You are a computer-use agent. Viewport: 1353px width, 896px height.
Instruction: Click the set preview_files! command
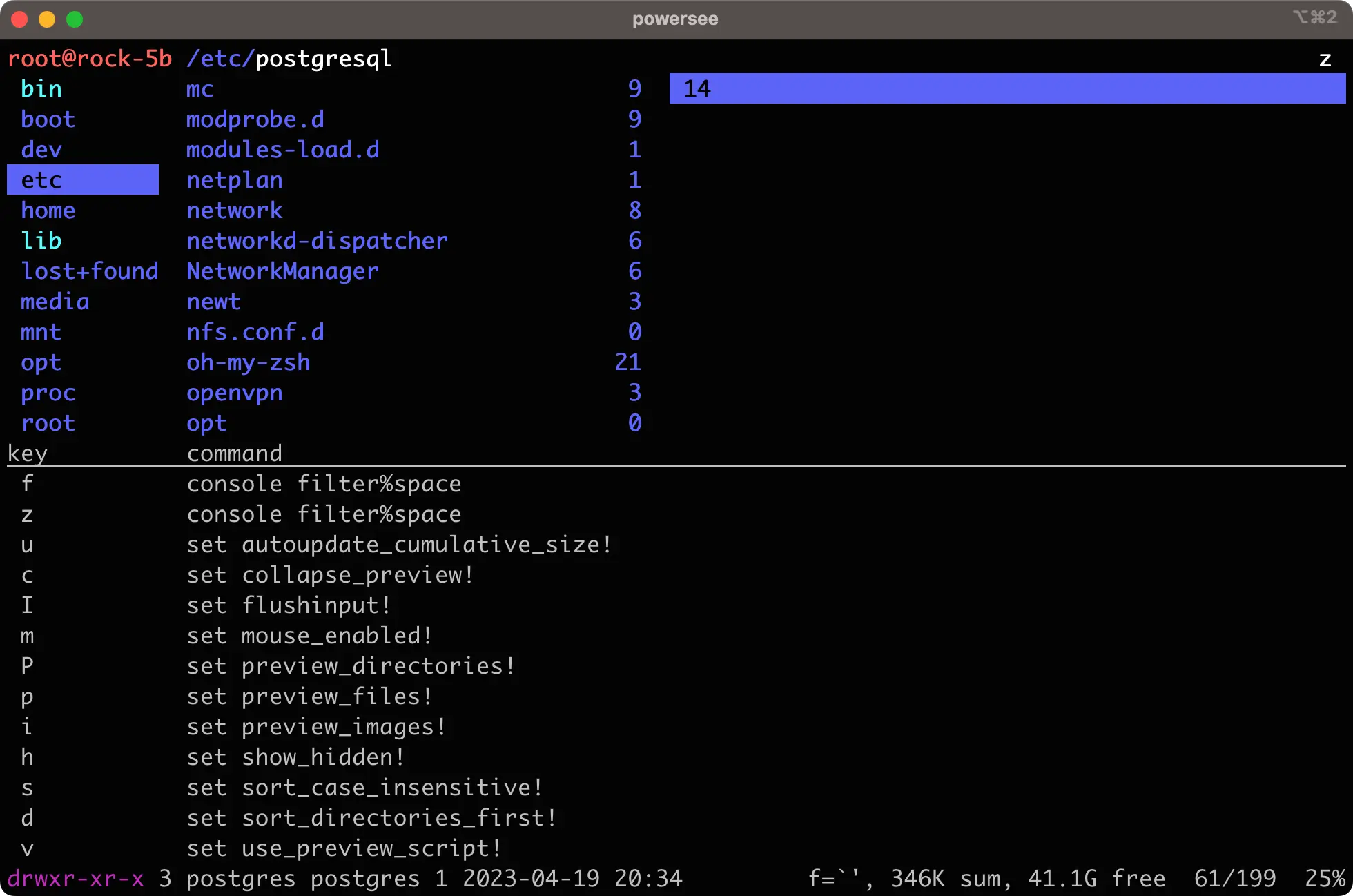coord(309,697)
